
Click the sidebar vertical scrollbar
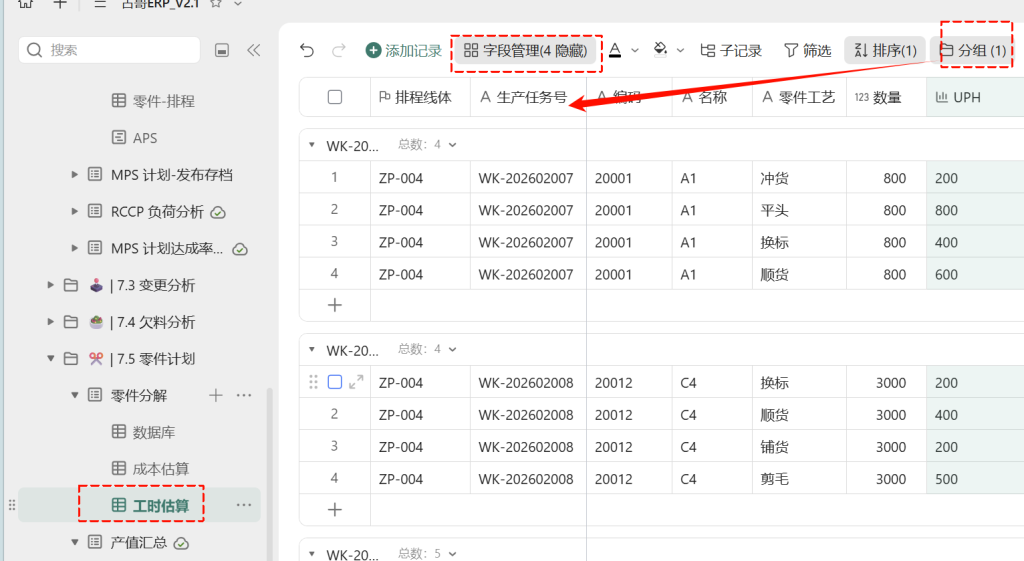click(270, 473)
